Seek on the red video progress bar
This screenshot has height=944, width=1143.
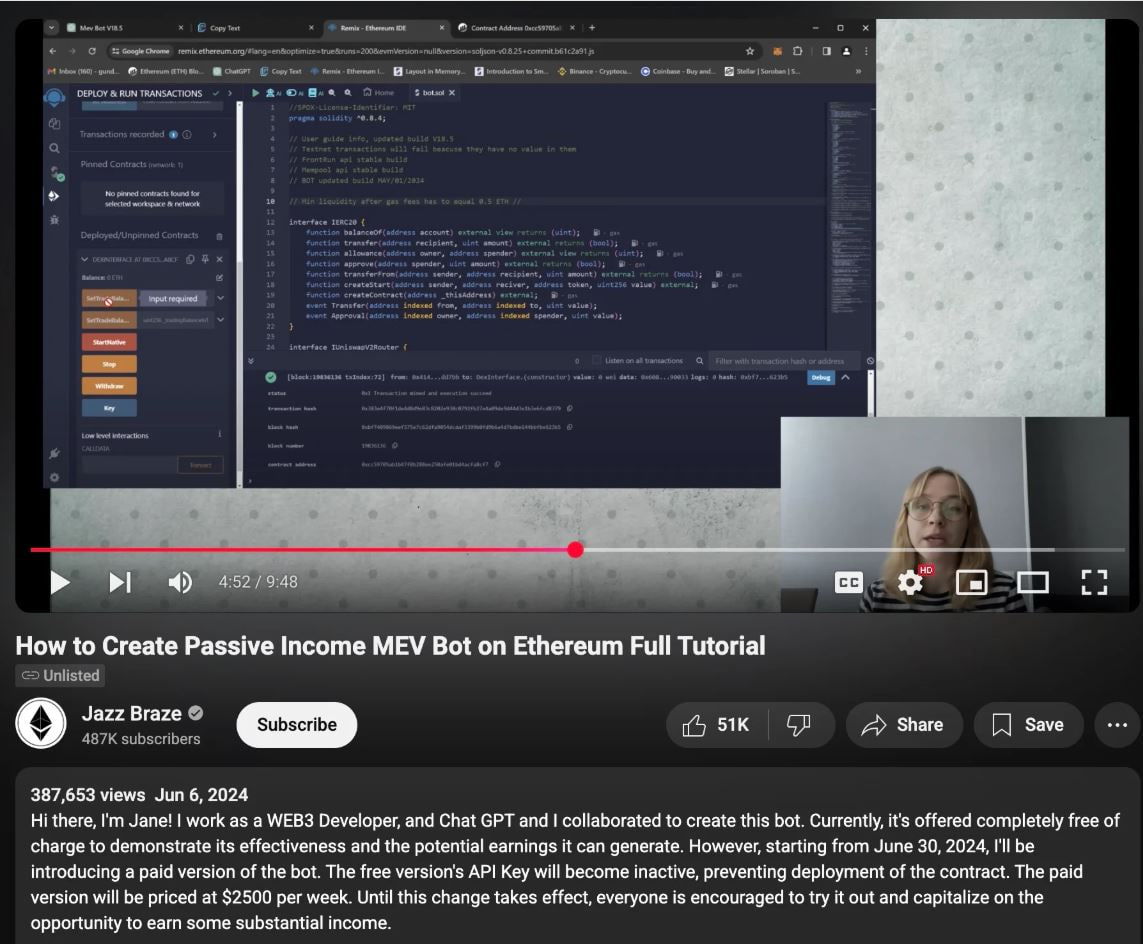pos(300,549)
